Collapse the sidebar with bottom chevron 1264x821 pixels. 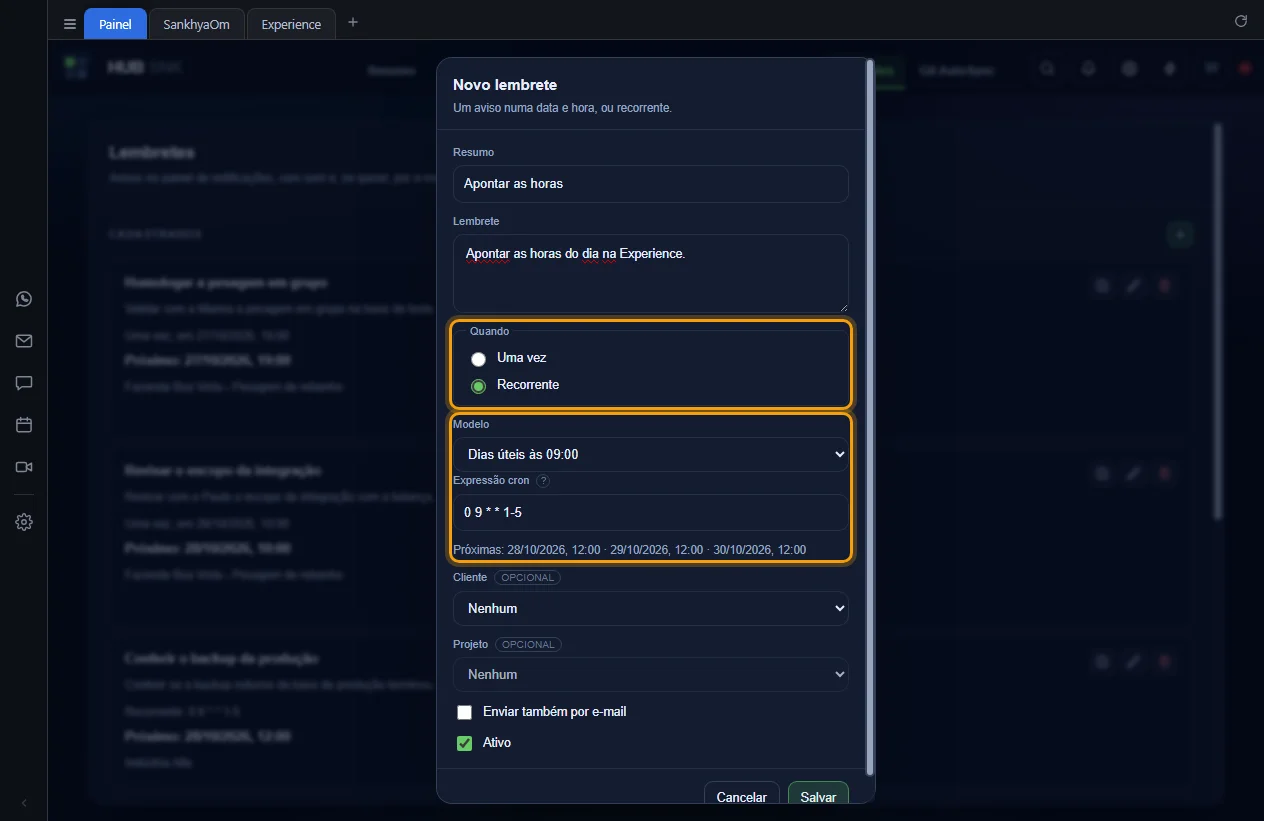(24, 802)
